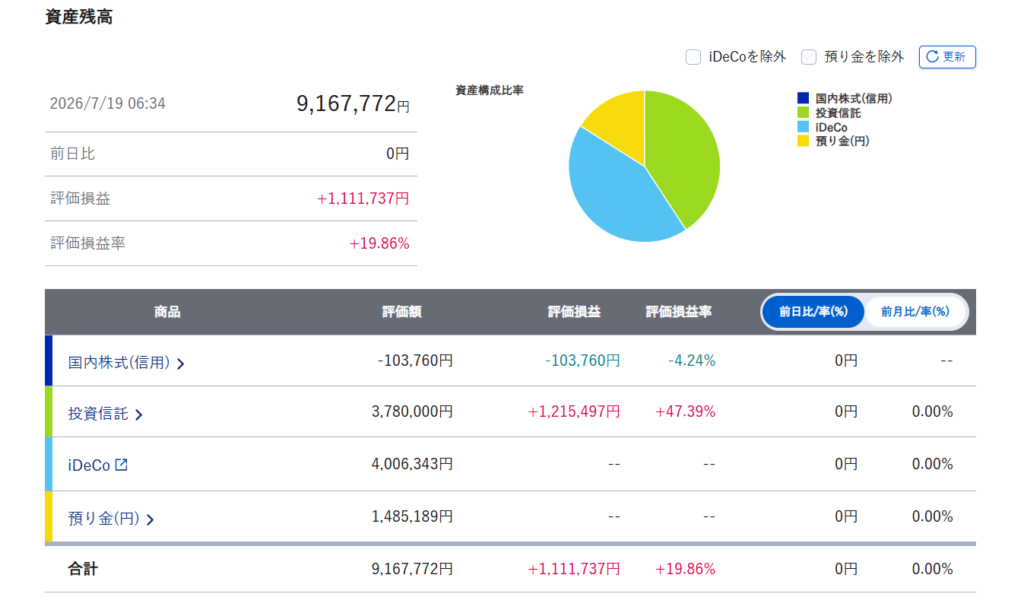1024x613 pixels.
Task: Click the refresh icon in 更新 button
Action: (x=932, y=57)
